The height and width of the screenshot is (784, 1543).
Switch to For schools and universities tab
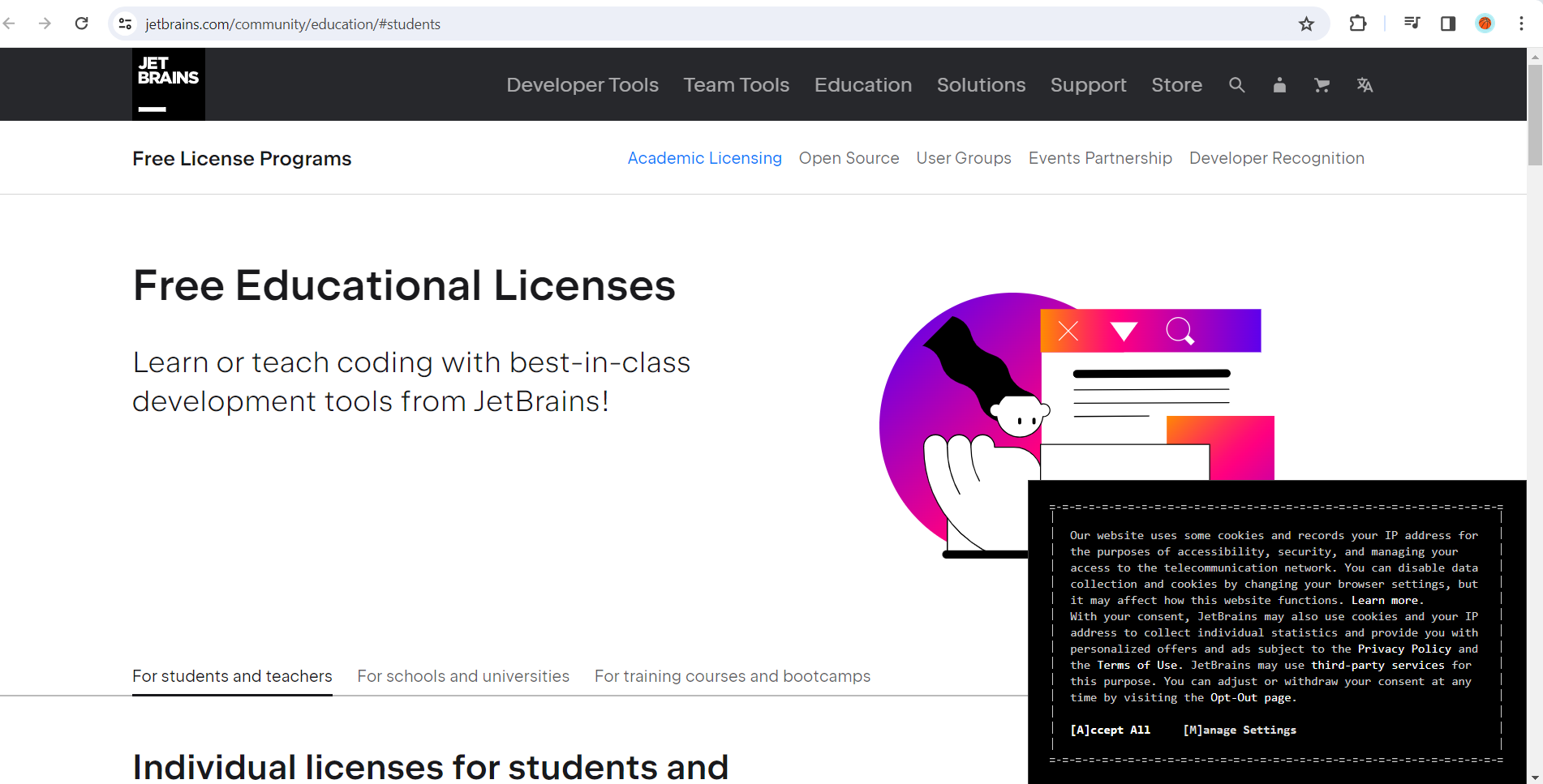pos(463,676)
